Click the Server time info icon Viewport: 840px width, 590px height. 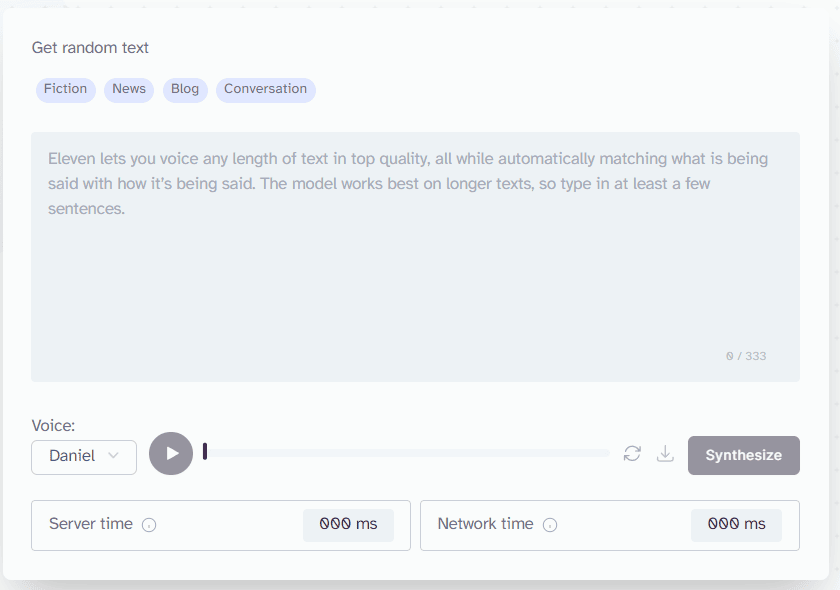coord(149,525)
